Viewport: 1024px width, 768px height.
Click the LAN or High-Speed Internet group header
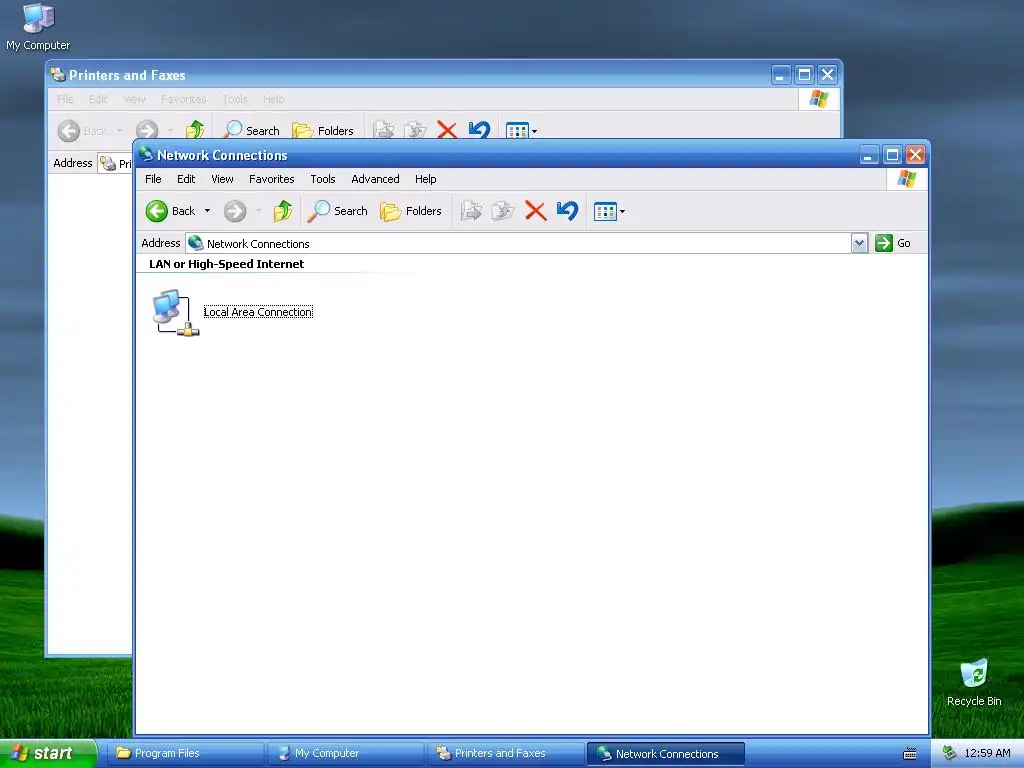click(227, 264)
